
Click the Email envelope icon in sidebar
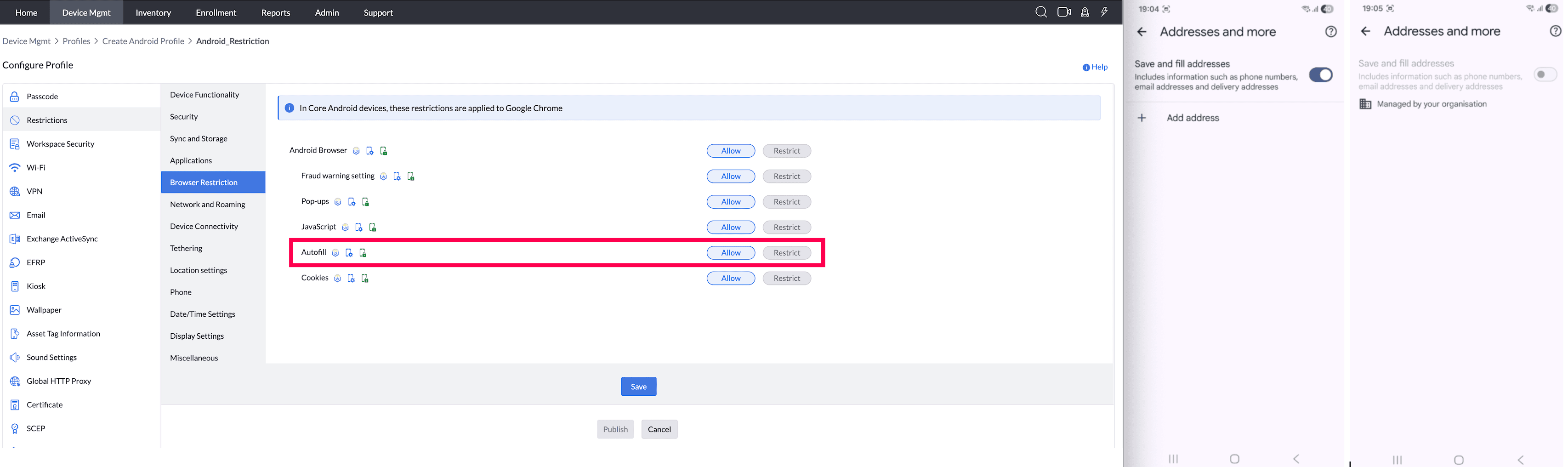15,215
